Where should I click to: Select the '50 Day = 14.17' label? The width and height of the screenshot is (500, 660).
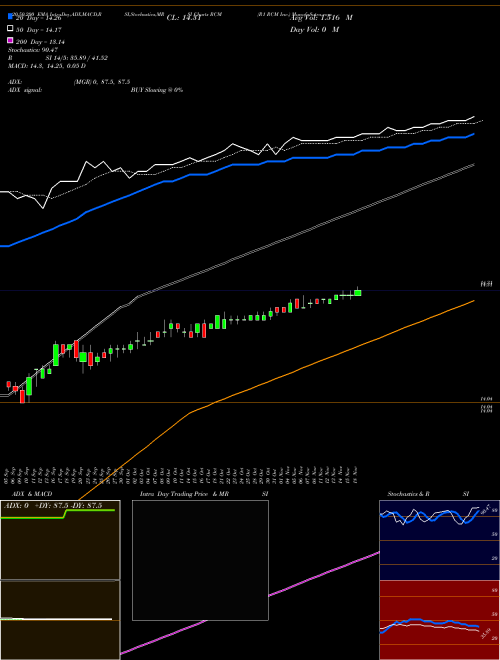coord(38,30)
